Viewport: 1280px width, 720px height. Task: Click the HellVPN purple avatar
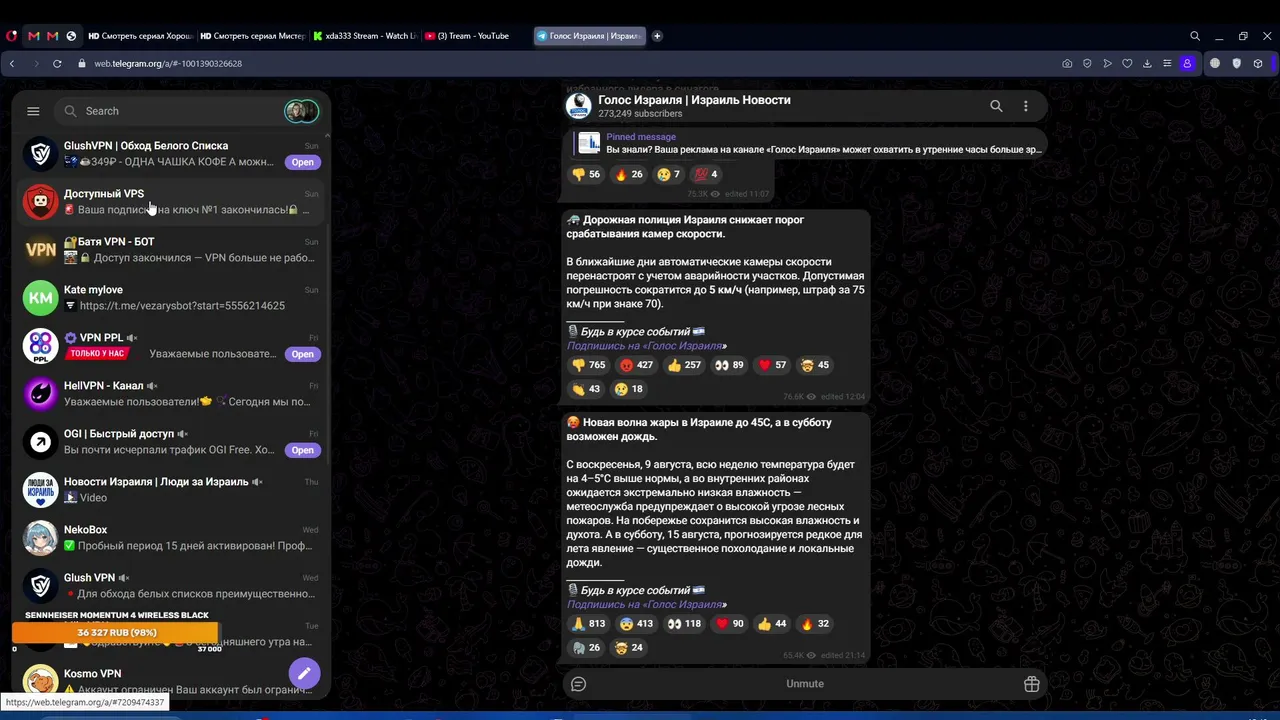click(41, 394)
